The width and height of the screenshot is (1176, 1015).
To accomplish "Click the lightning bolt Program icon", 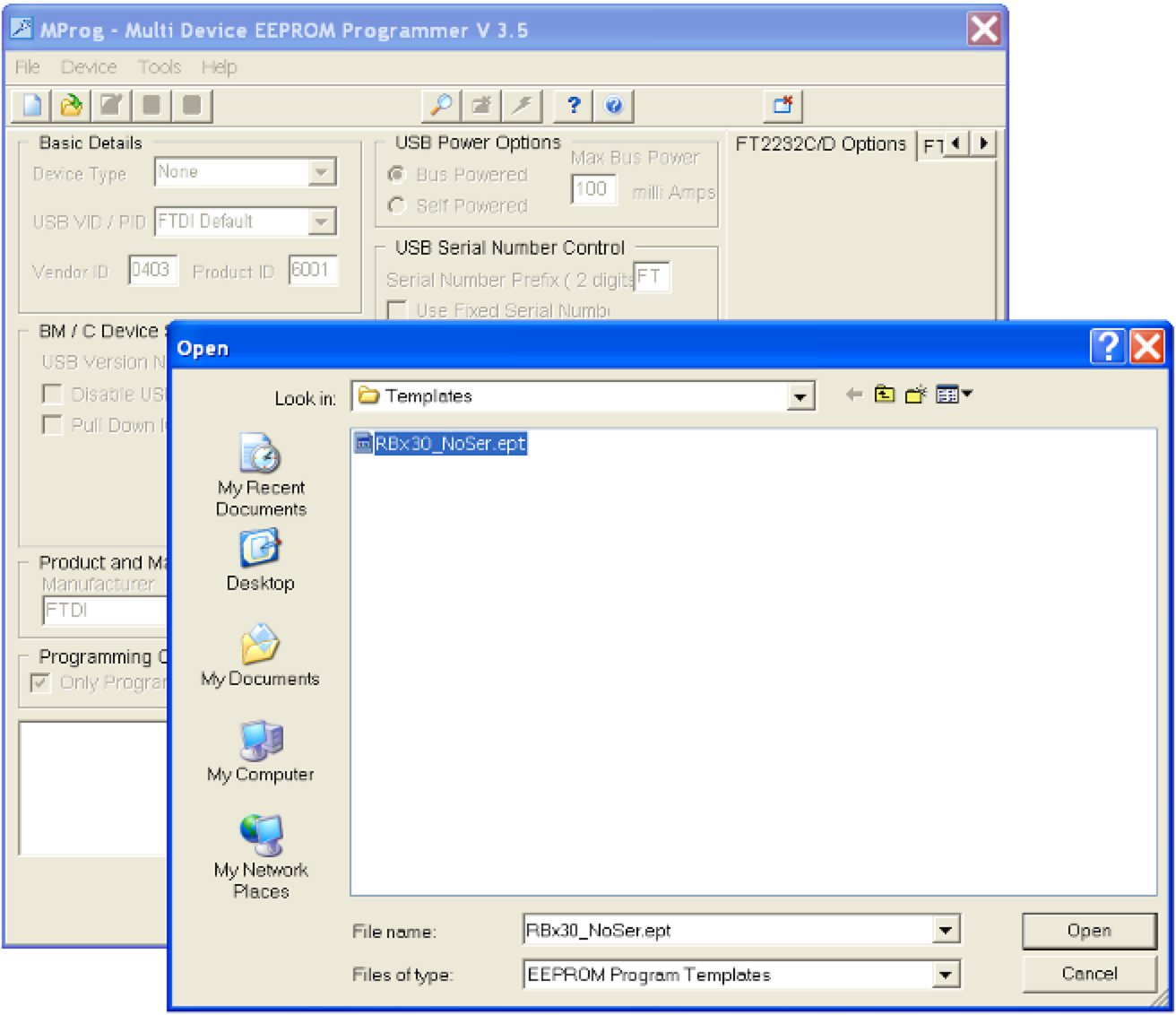I will click(522, 106).
